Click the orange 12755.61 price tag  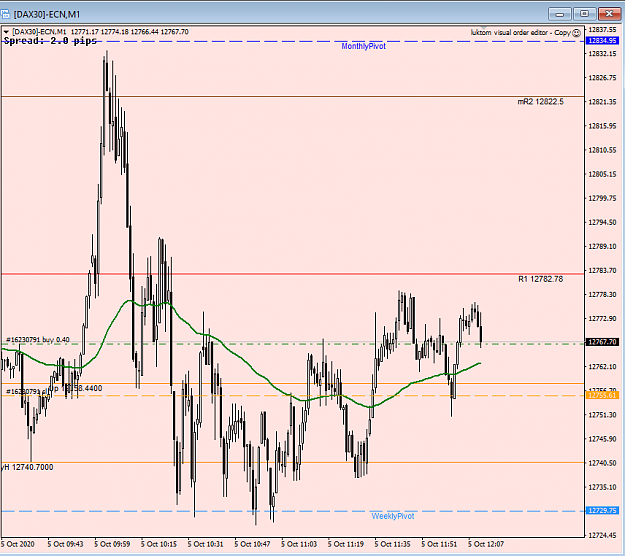[602, 395]
